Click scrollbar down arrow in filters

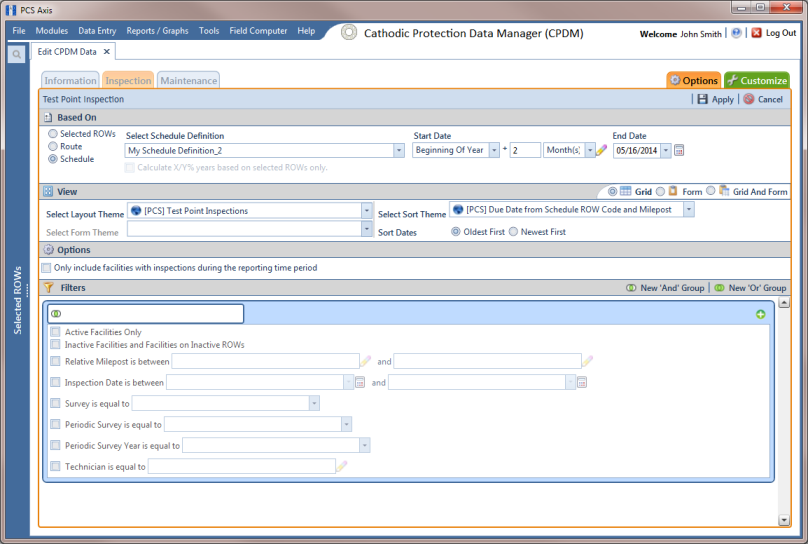click(x=784, y=520)
